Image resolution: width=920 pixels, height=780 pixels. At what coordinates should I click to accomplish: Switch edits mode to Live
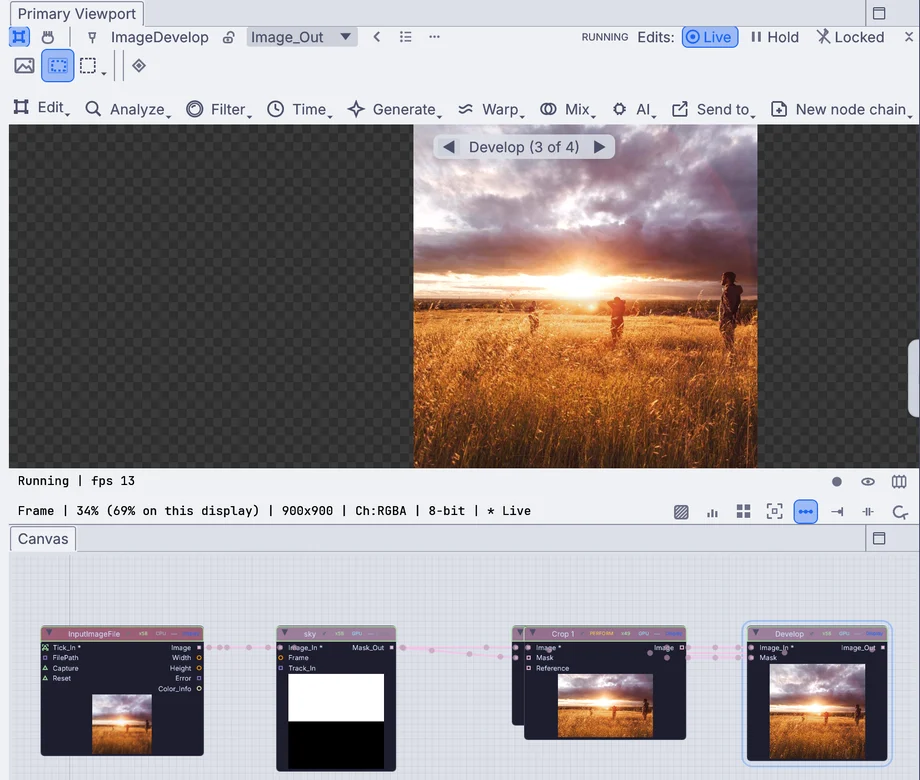point(709,37)
